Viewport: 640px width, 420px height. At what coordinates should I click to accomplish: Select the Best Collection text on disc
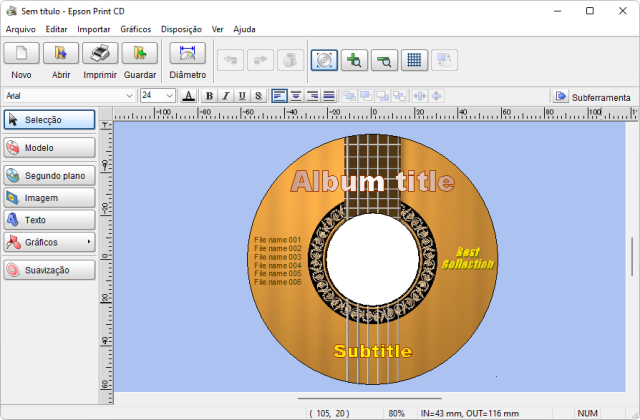[468, 258]
